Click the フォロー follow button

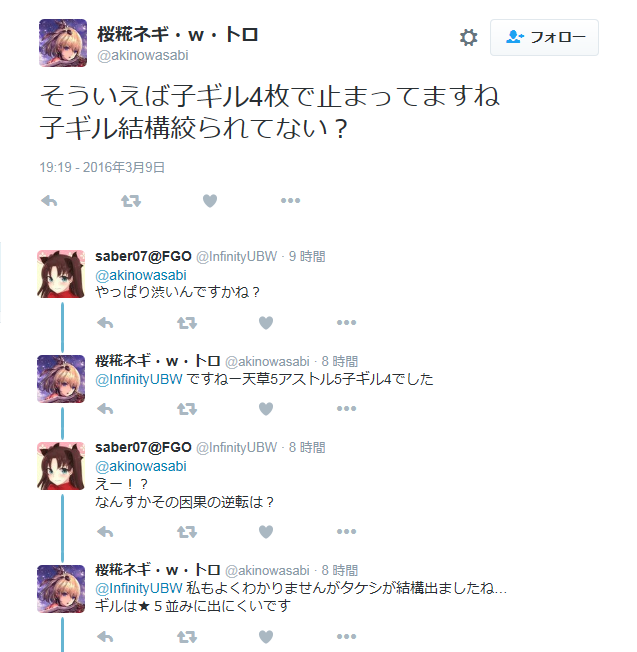(544, 37)
